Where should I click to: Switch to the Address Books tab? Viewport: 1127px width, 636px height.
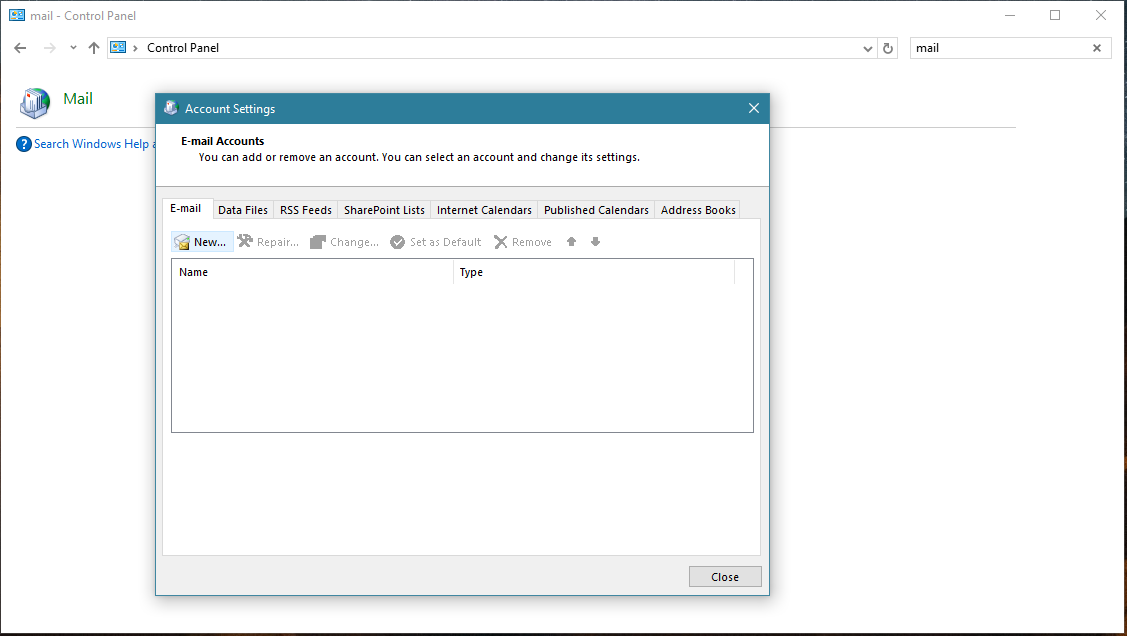coord(698,210)
